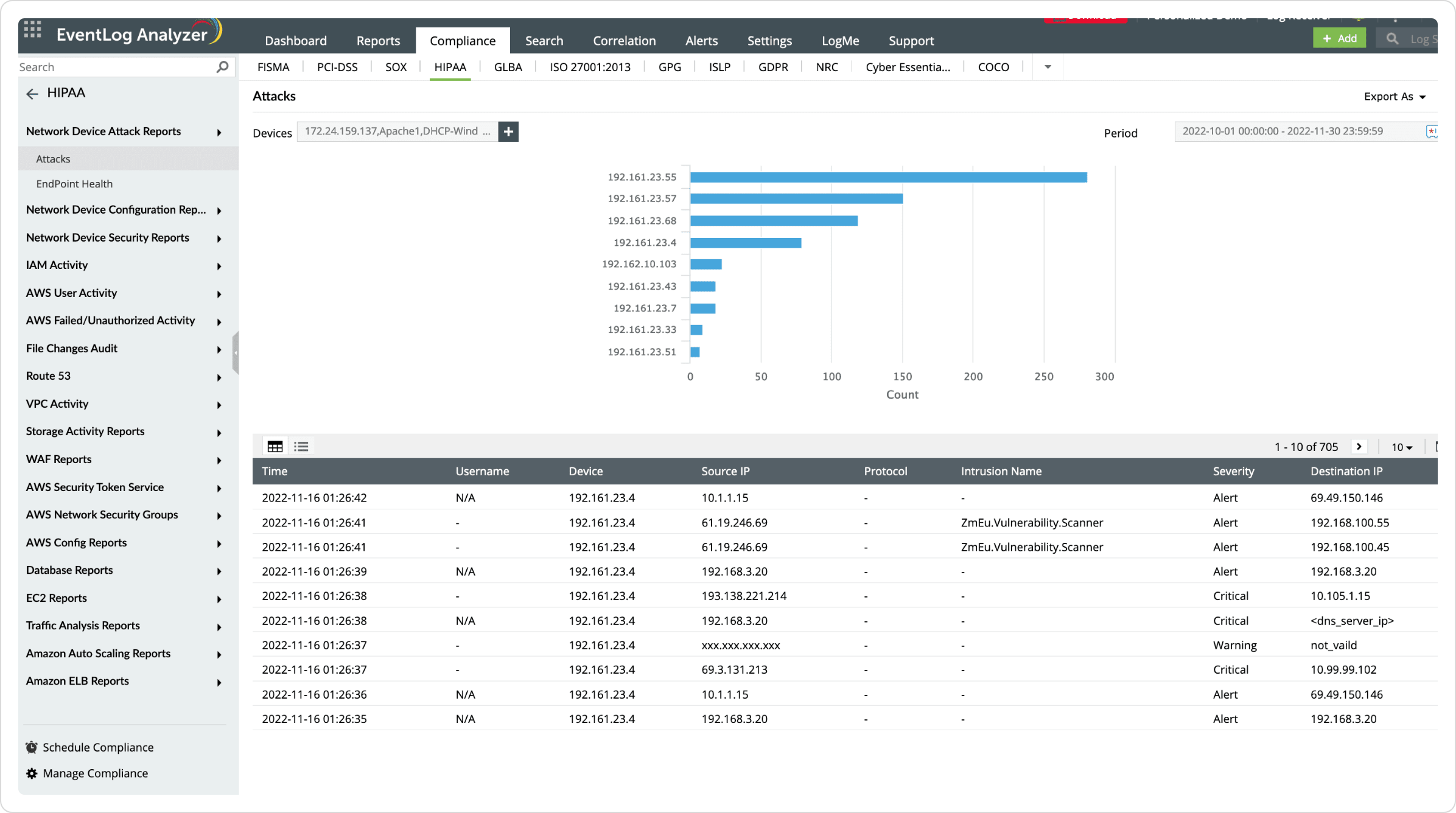The height and width of the screenshot is (813, 1456).
Task: Click the plus icon to add devices
Action: tap(508, 131)
